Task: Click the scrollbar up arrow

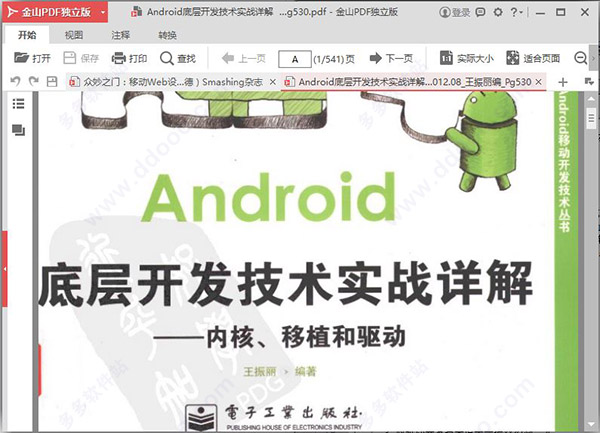Action: (592, 99)
